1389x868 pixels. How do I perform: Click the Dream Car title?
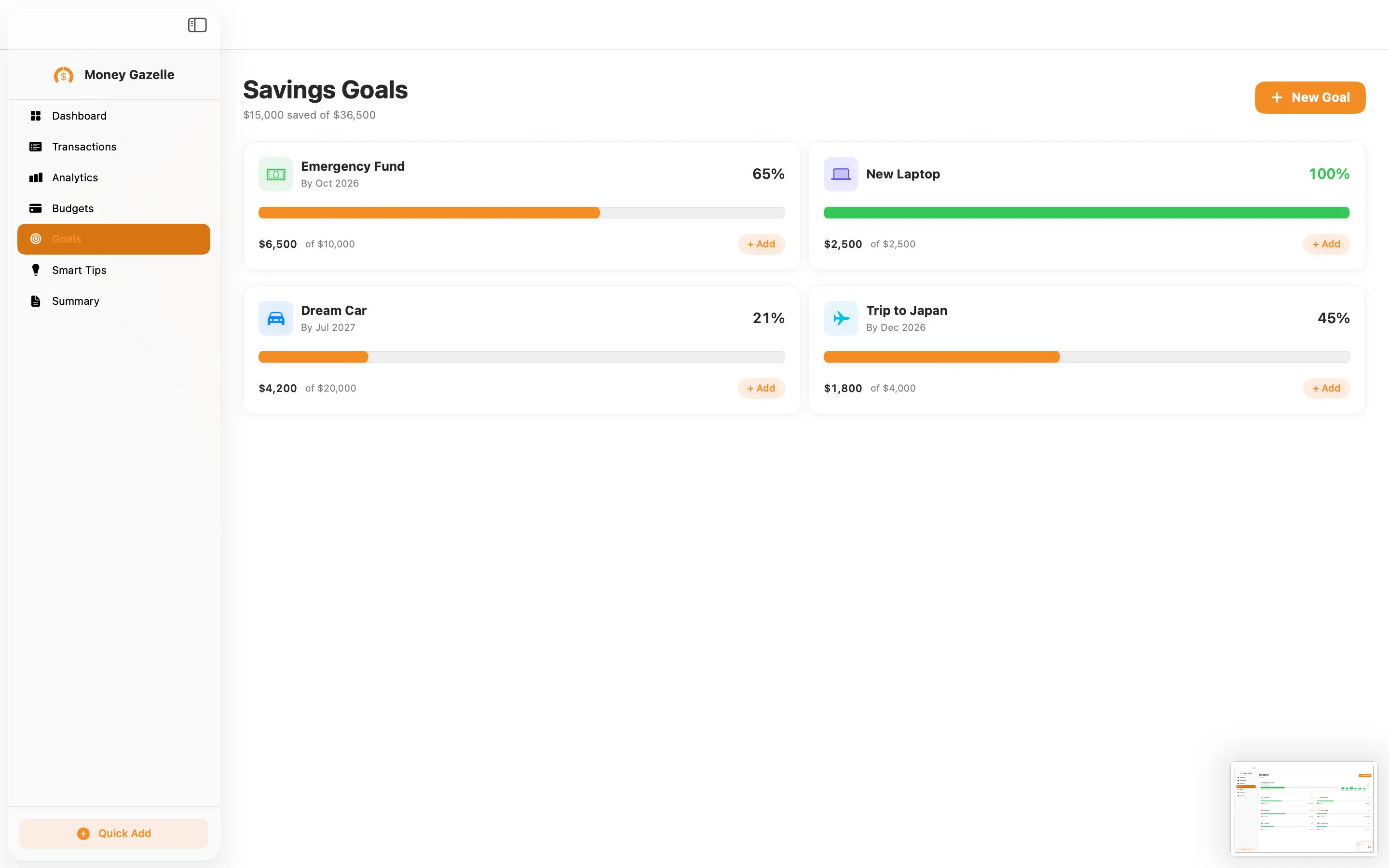(x=333, y=311)
